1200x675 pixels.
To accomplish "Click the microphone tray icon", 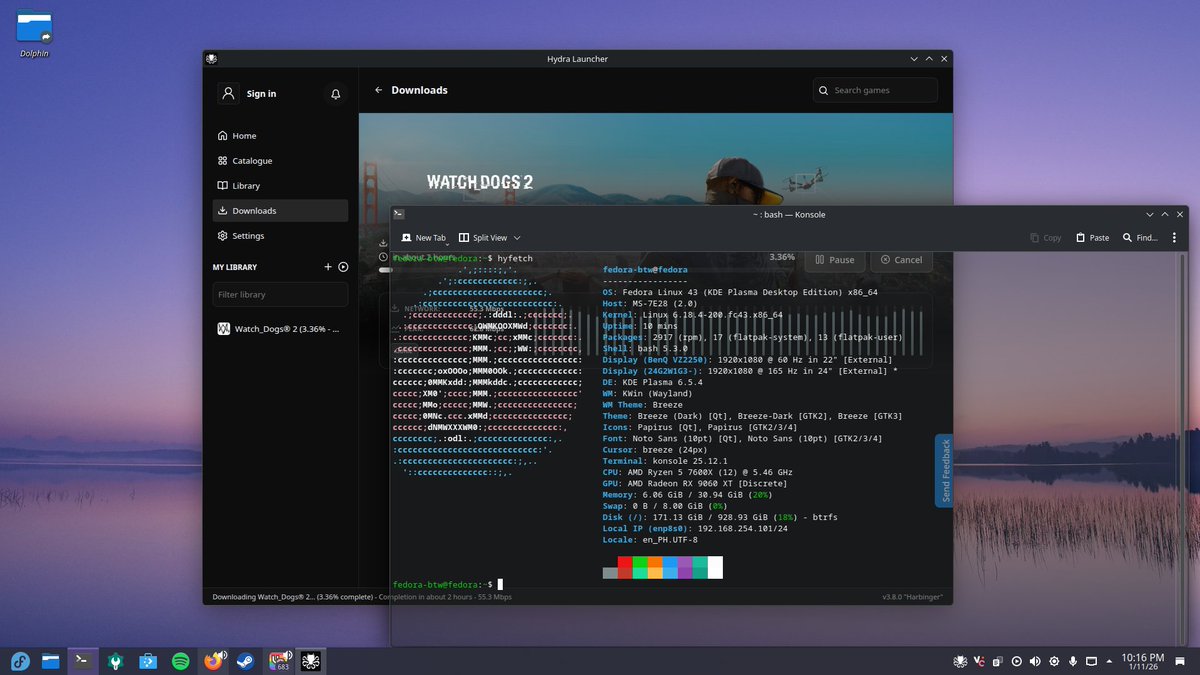I will click(1073, 661).
